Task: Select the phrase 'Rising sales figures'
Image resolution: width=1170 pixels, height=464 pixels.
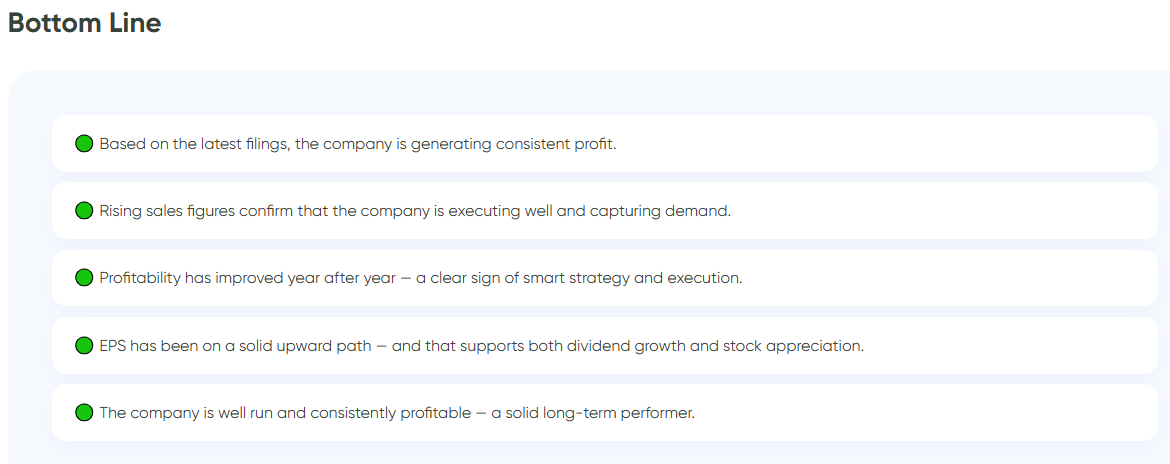Action: pos(167,211)
